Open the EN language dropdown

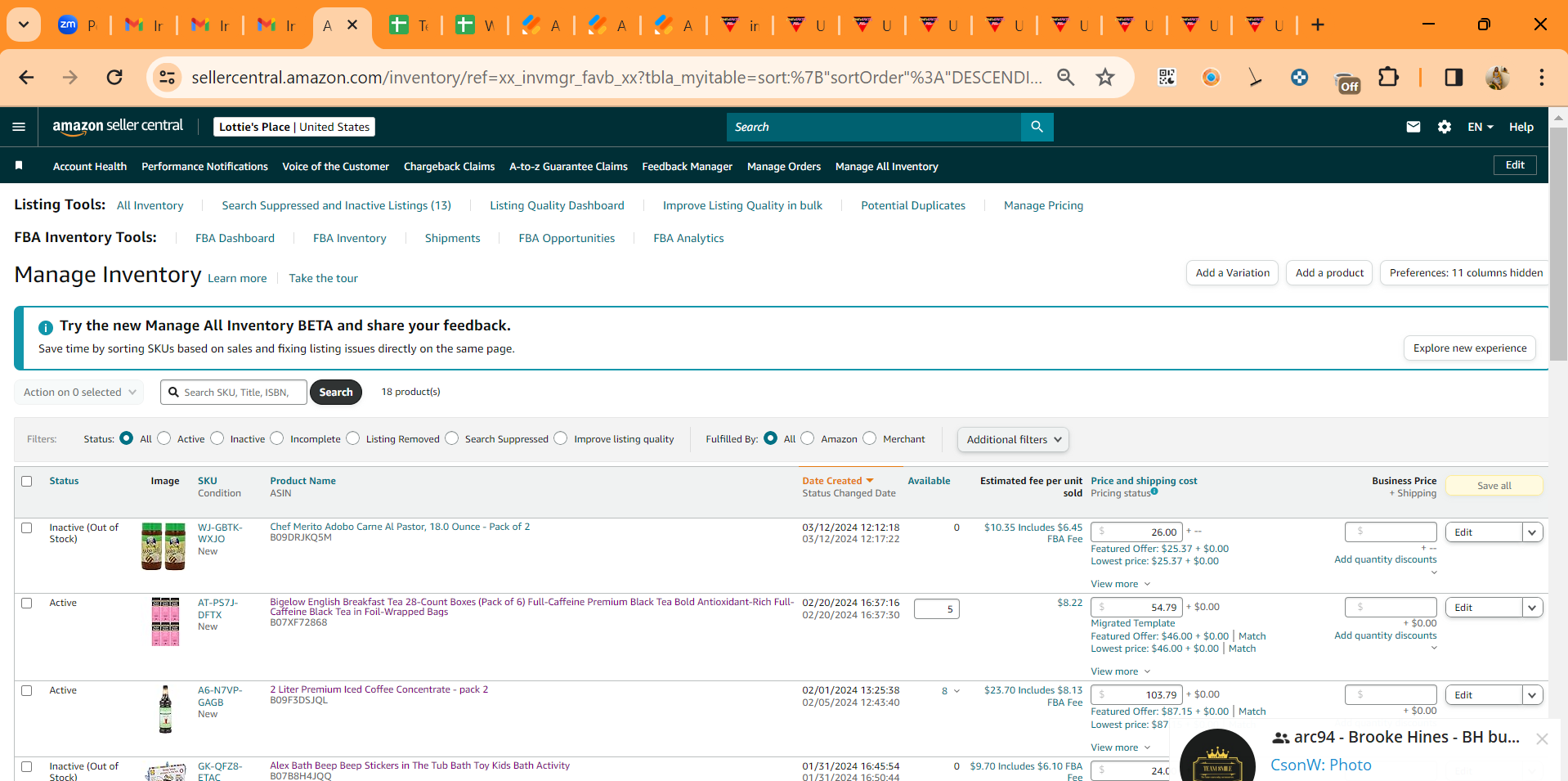(1480, 127)
